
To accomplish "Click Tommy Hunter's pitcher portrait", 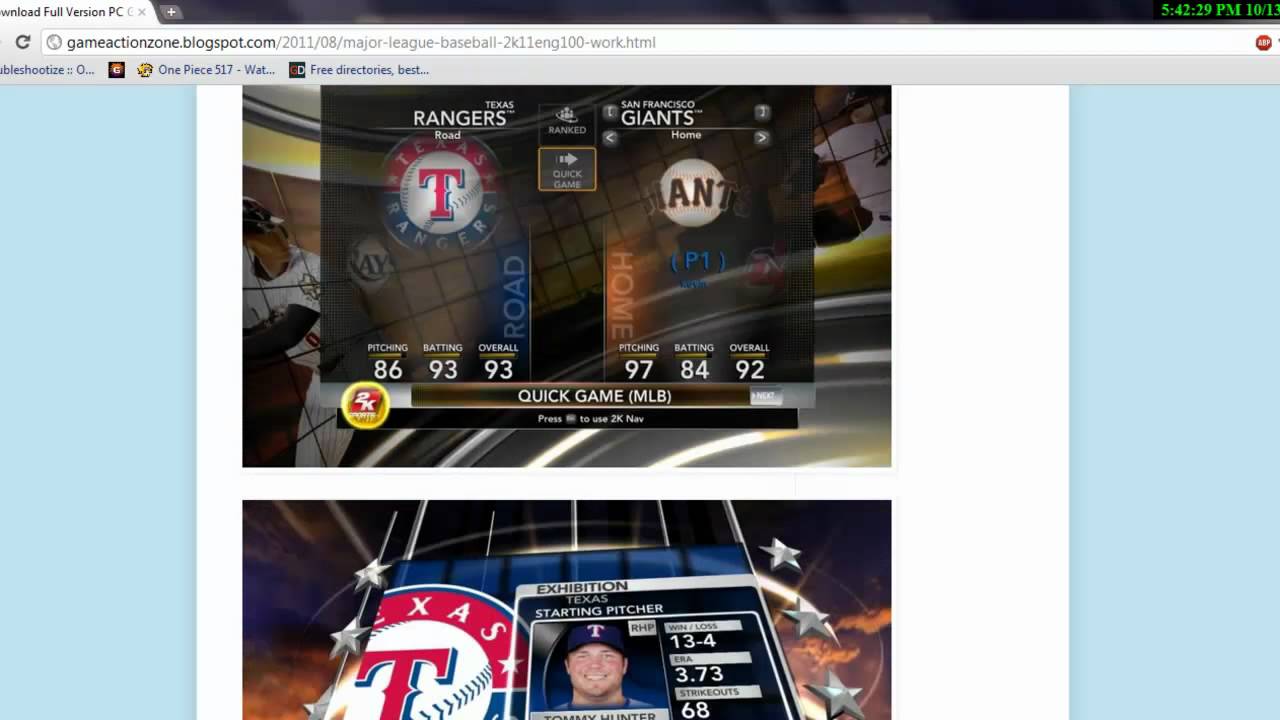I will click(x=597, y=665).
